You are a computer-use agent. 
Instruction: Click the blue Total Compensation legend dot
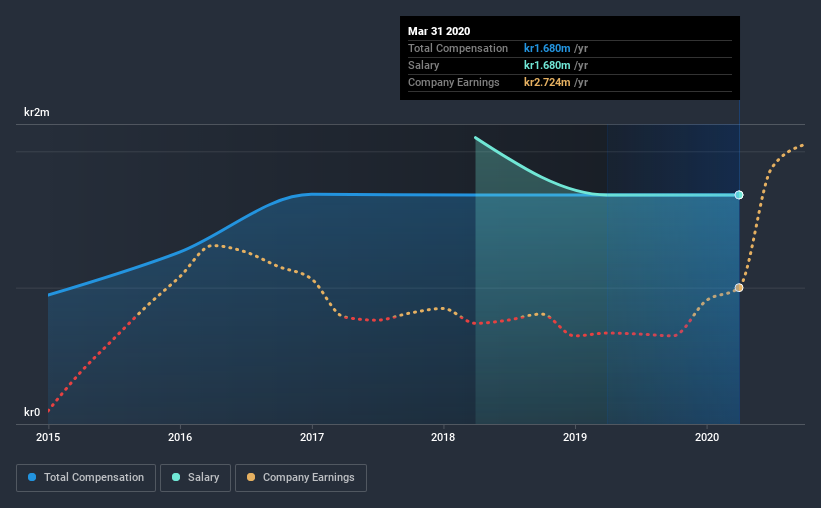32,477
